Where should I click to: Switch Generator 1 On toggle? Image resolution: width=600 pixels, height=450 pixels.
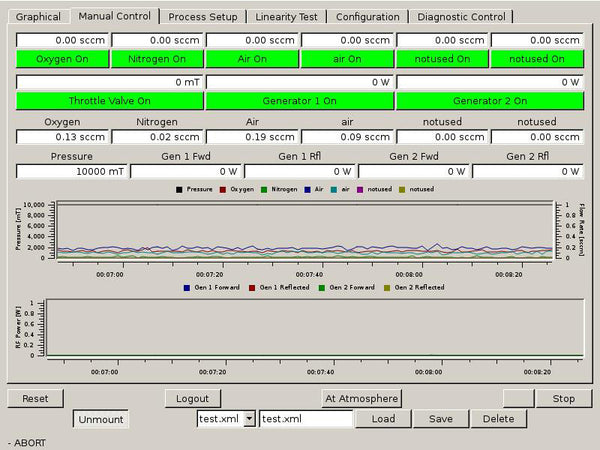coord(299,101)
